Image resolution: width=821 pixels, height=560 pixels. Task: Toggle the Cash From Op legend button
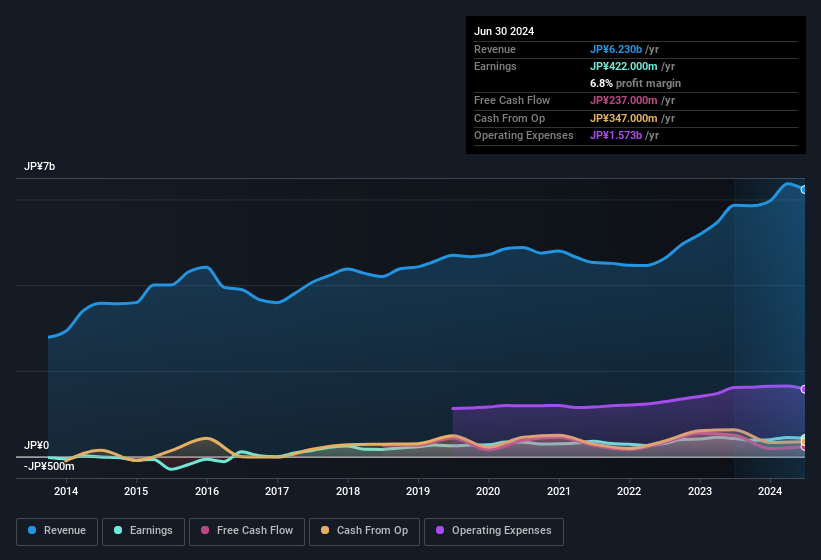(x=364, y=531)
